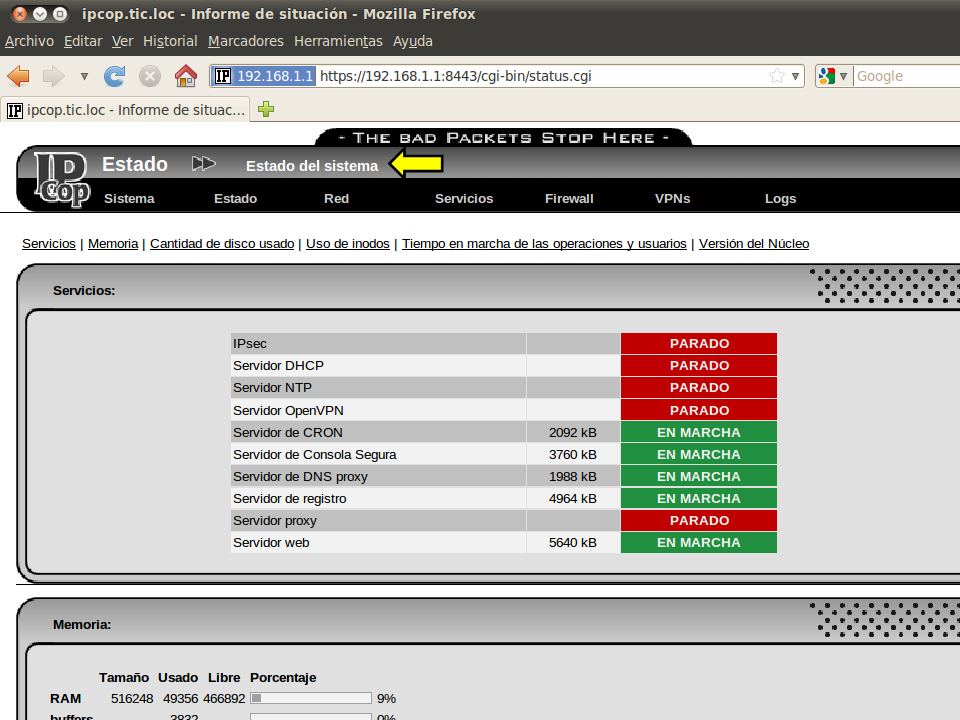Open the Firewall navigation menu
Screen dimensions: 960x720
pyautogui.click(x=569, y=198)
